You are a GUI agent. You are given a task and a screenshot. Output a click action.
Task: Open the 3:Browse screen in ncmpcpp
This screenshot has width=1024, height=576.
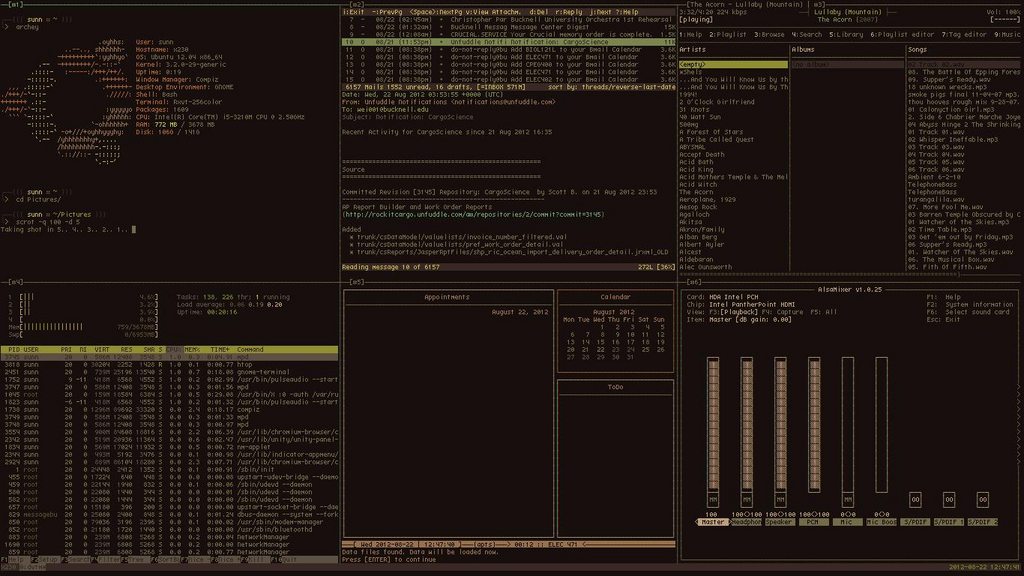click(x=769, y=34)
